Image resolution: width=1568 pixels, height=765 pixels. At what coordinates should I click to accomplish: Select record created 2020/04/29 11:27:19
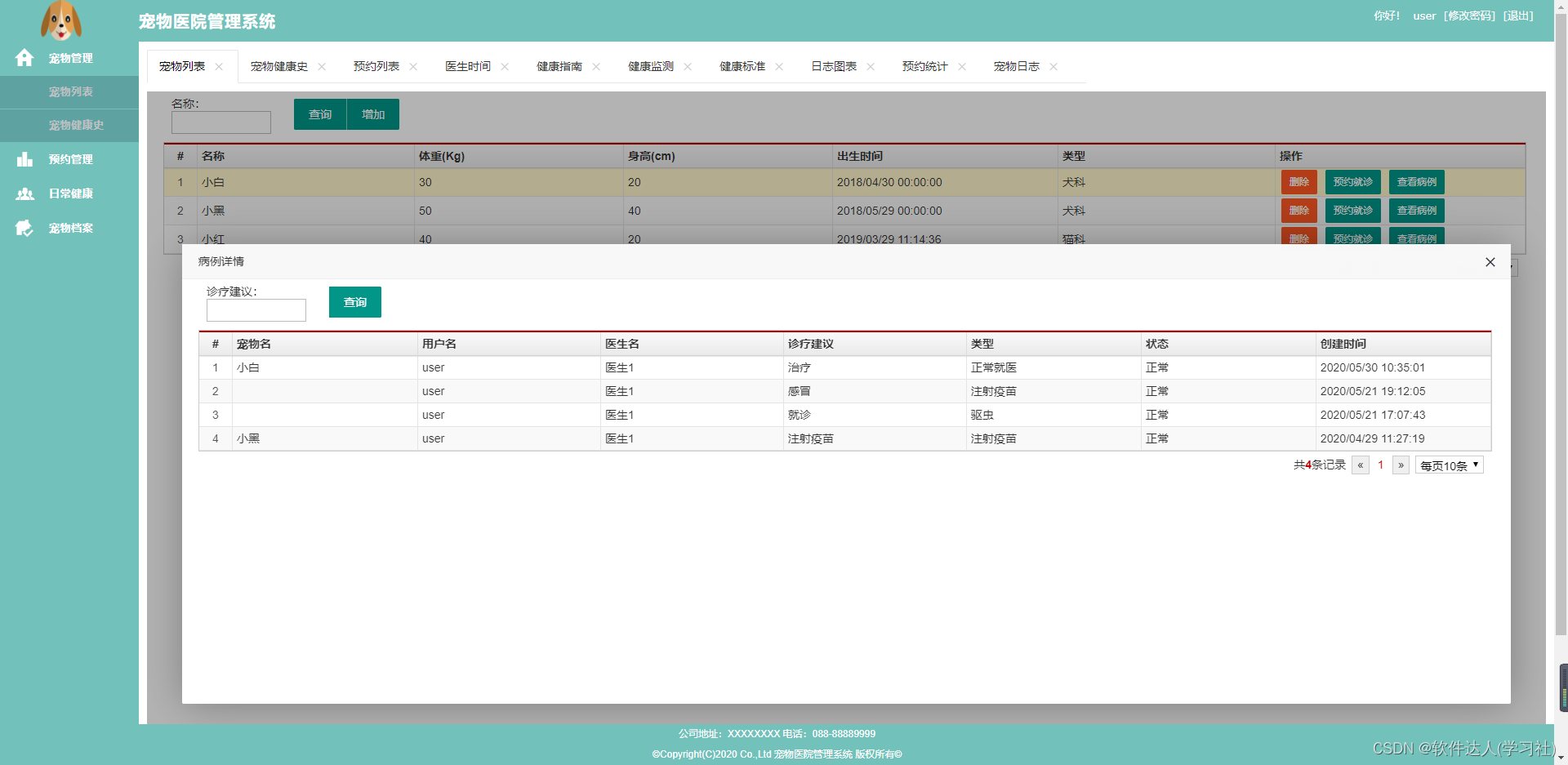coord(845,438)
